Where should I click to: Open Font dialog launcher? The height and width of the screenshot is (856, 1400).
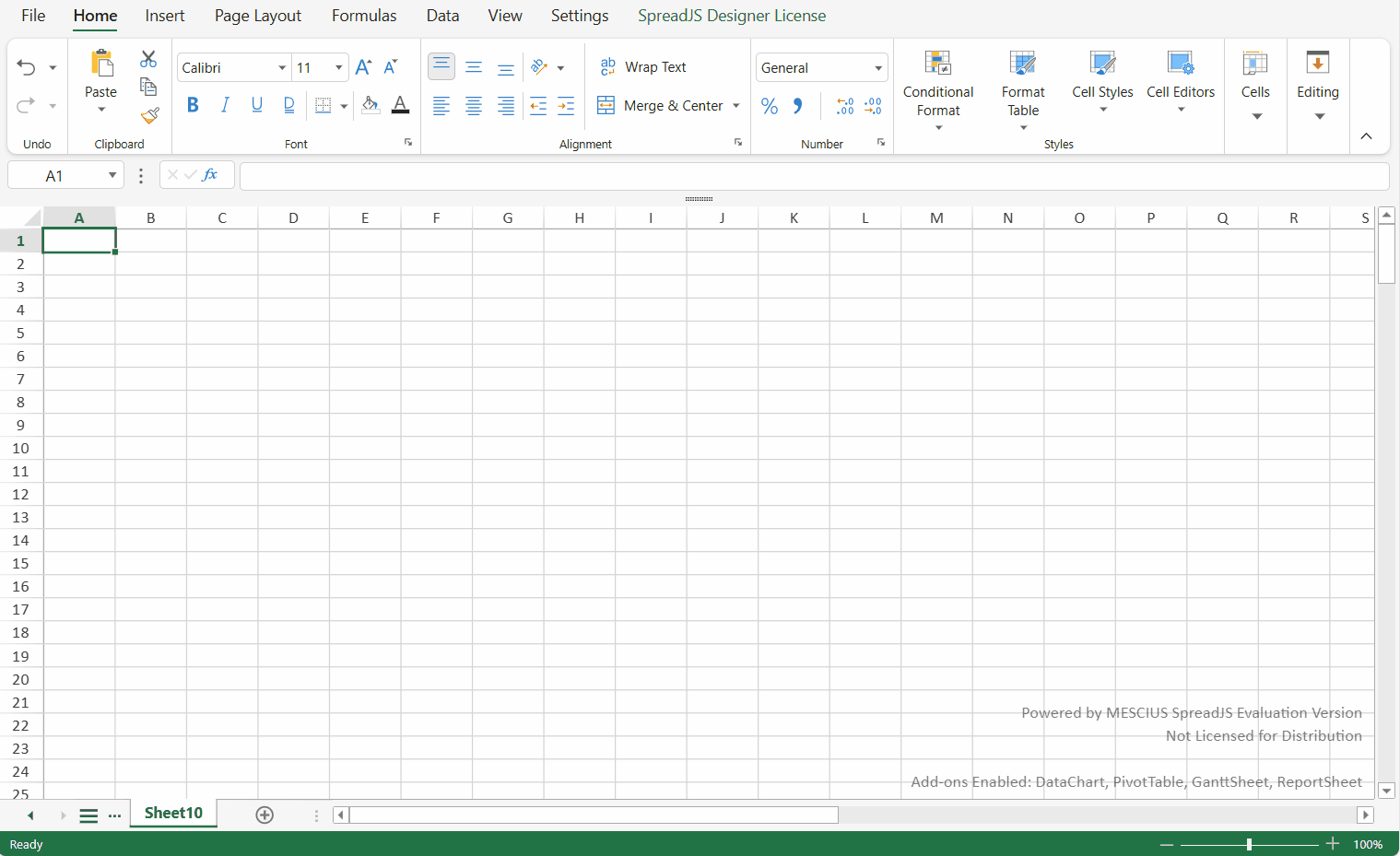(x=408, y=143)
